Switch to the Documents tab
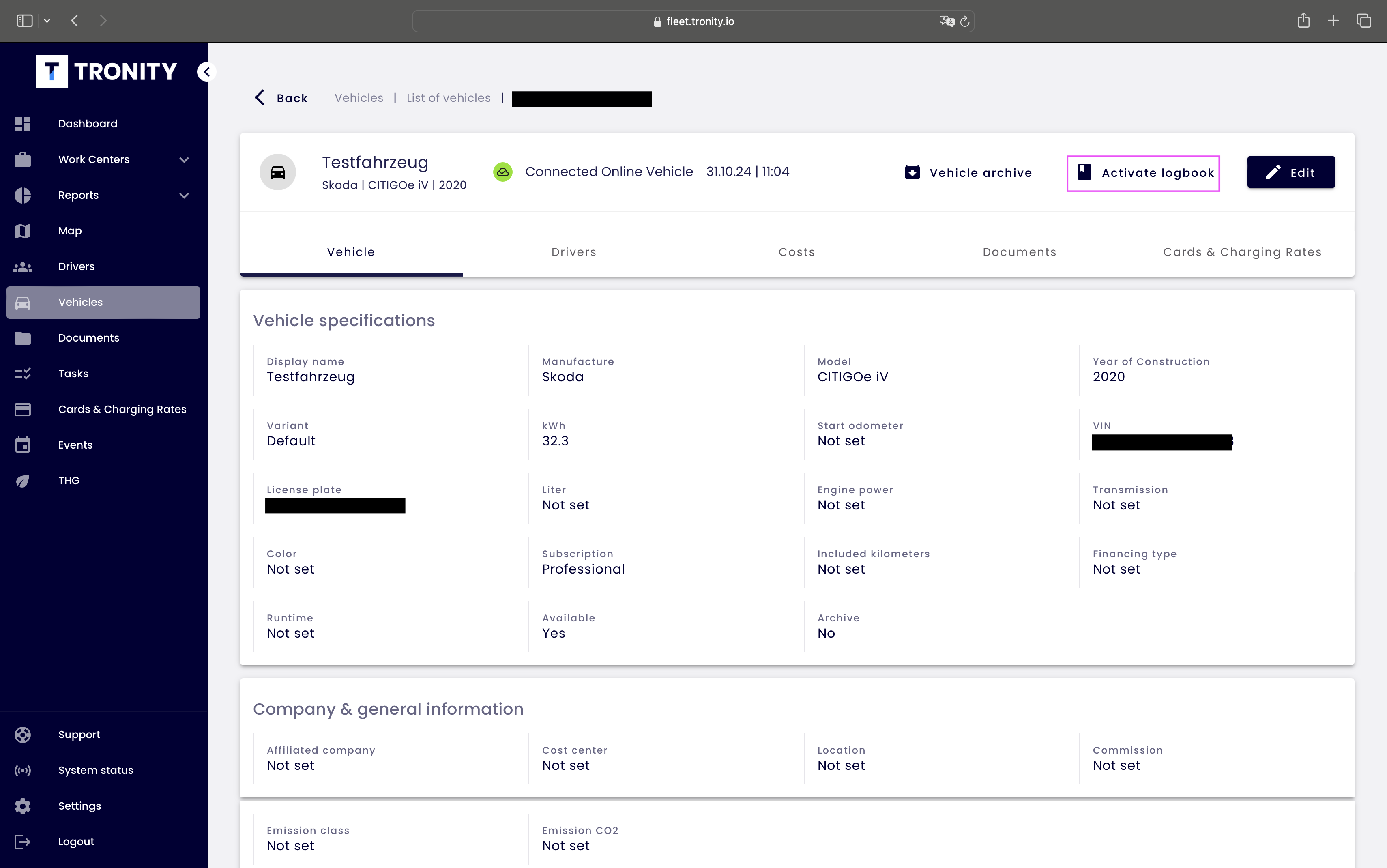 pos(1019,252)
